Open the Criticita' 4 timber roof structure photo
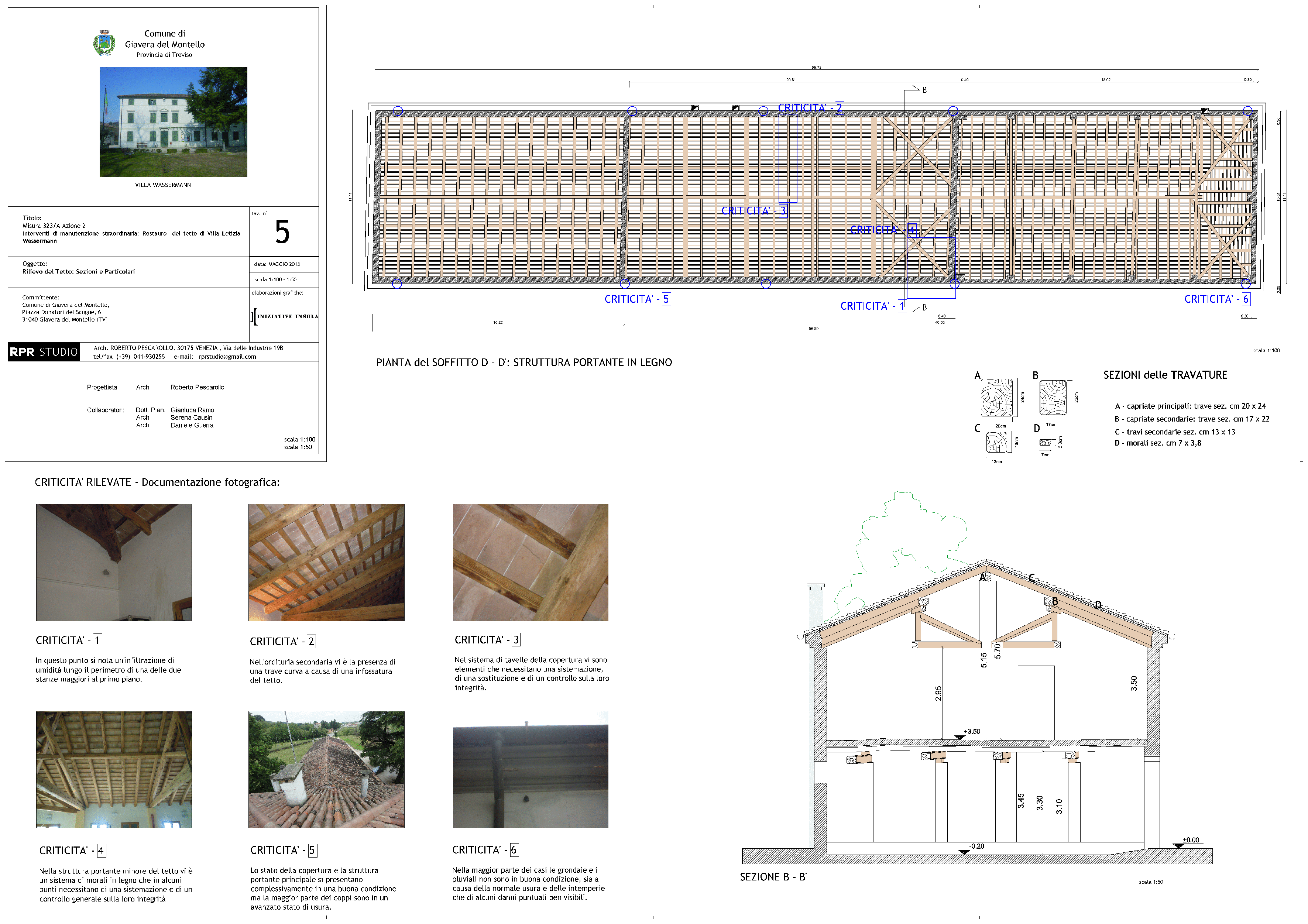The image size is (1308, 924). pyautogui.click(x=114, y=770)
